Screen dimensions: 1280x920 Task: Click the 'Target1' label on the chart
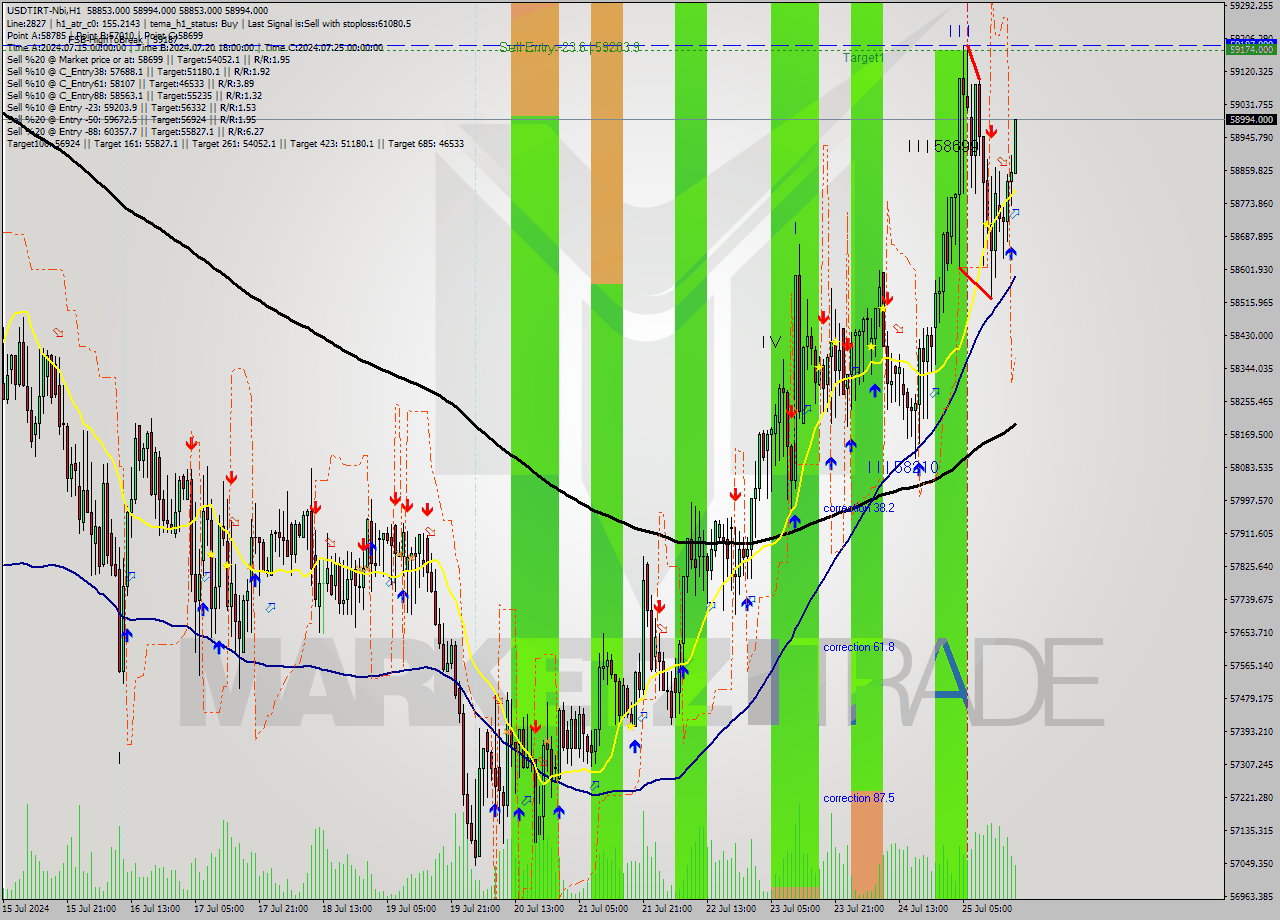coord(863,58)
